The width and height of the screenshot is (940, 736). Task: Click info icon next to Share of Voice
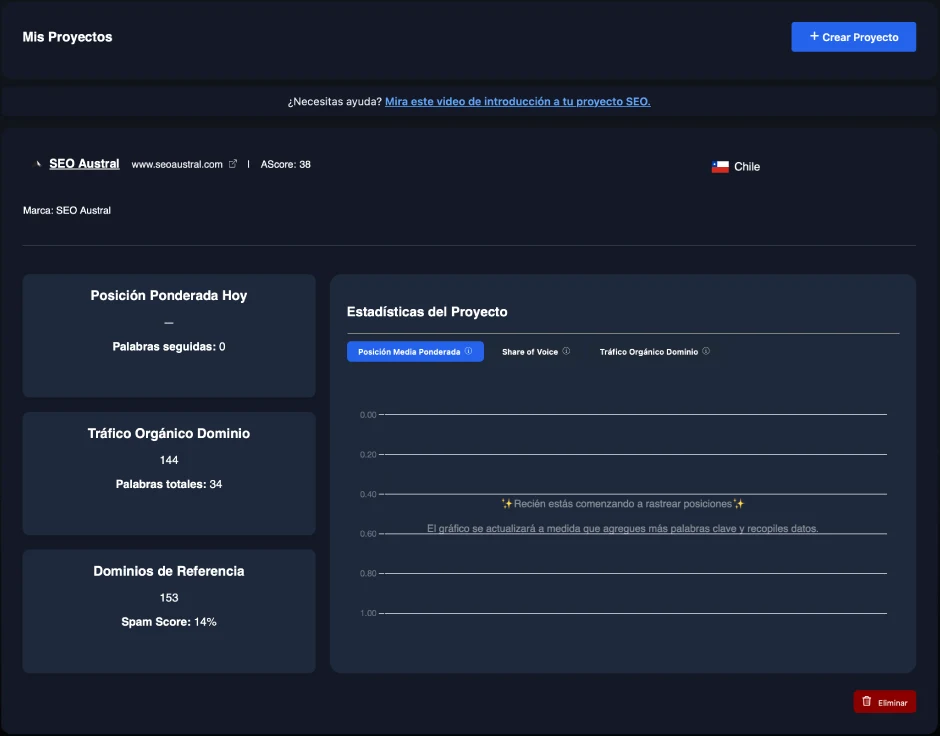coord(566,351)
